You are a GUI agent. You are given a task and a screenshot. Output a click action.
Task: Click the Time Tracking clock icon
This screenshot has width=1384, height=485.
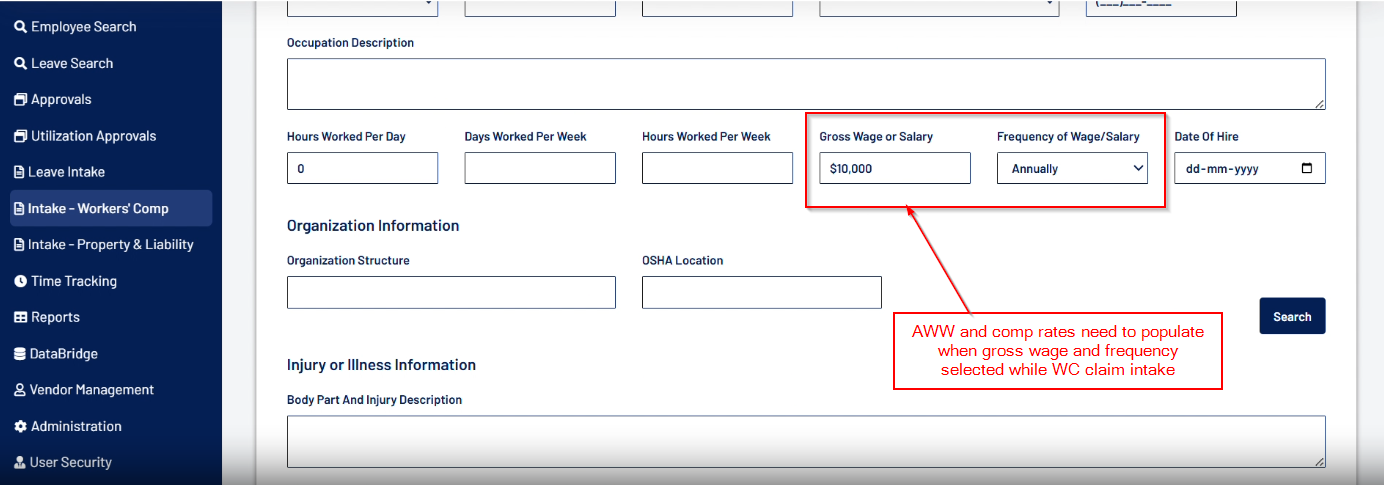tap(20, 282)
